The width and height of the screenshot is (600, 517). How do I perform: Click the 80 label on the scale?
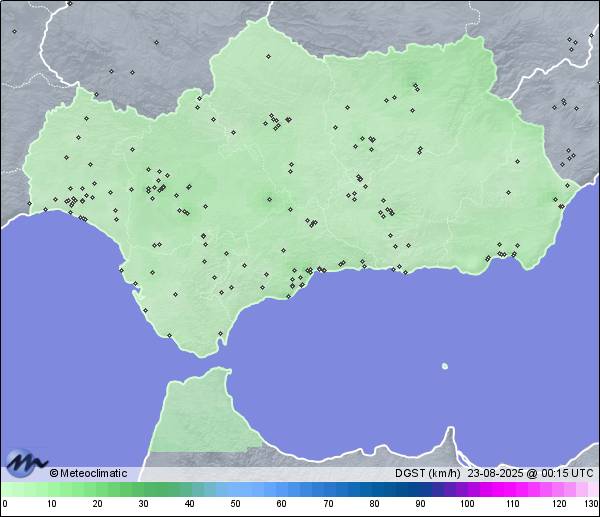(x=374, y=503)
